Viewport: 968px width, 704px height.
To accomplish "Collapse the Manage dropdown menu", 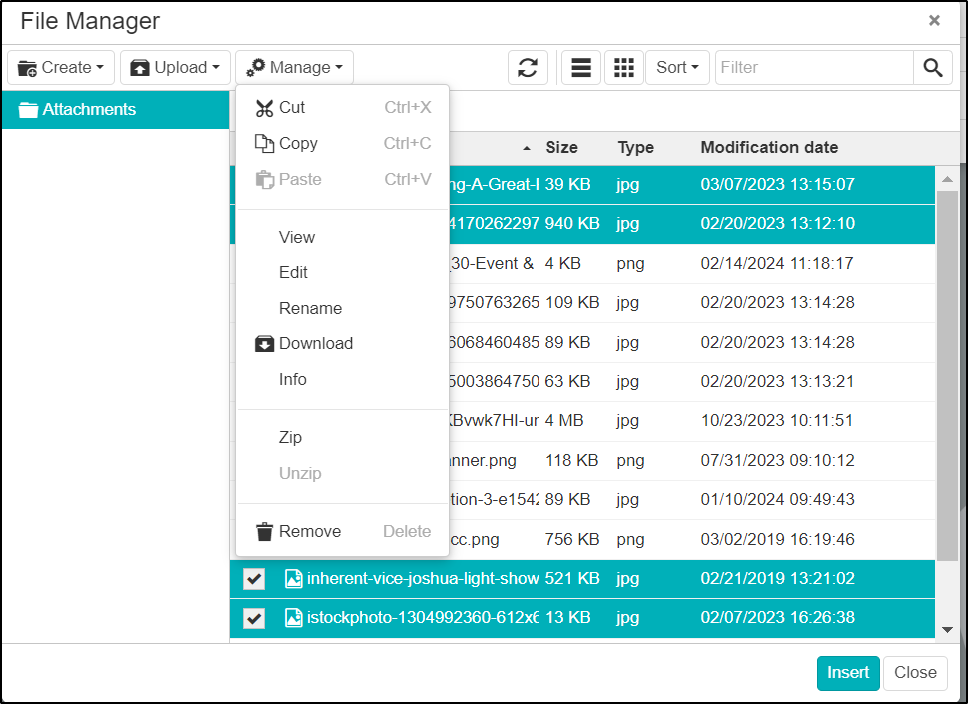I will (x=294, y=67).
